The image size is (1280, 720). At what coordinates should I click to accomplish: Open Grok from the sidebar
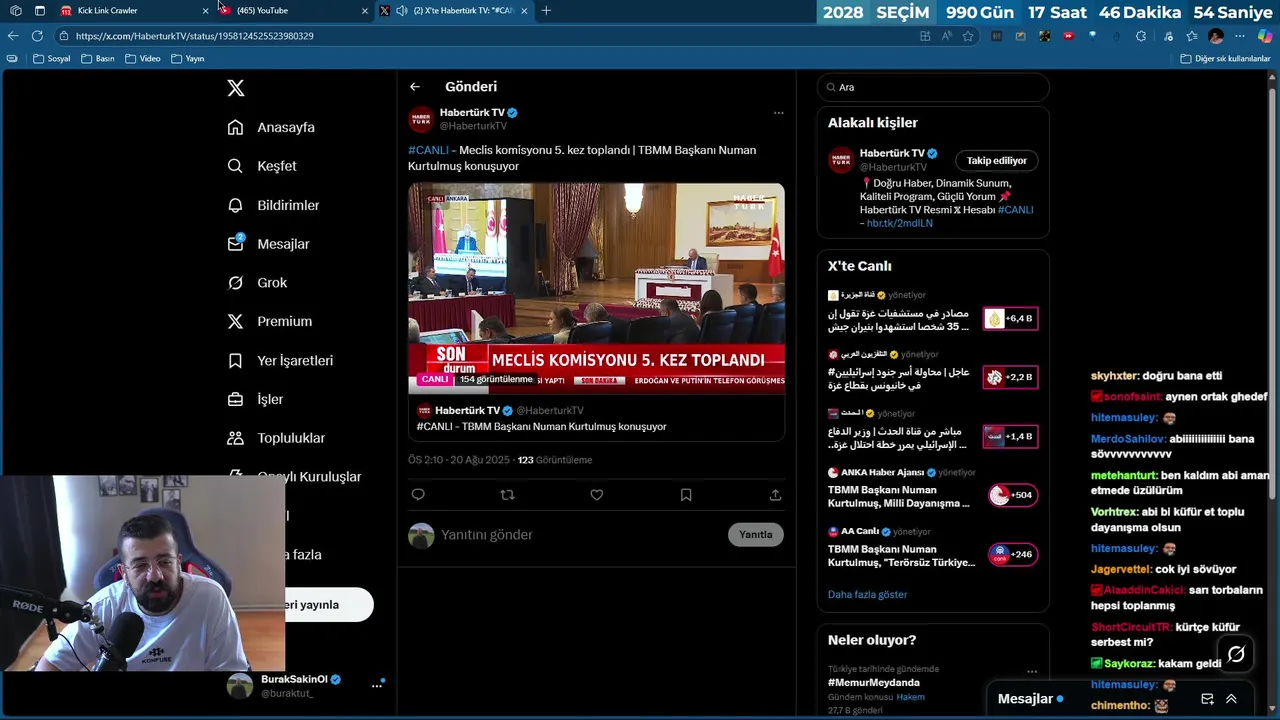coord(257,283)
